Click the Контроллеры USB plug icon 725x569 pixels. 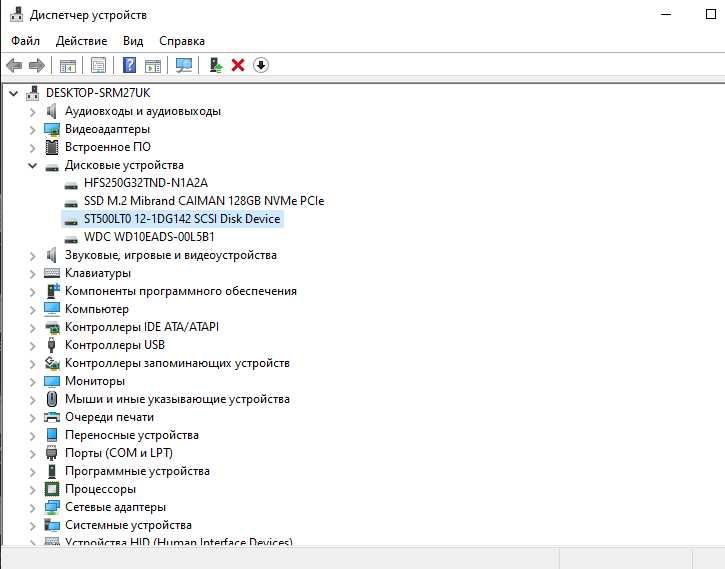52,345
